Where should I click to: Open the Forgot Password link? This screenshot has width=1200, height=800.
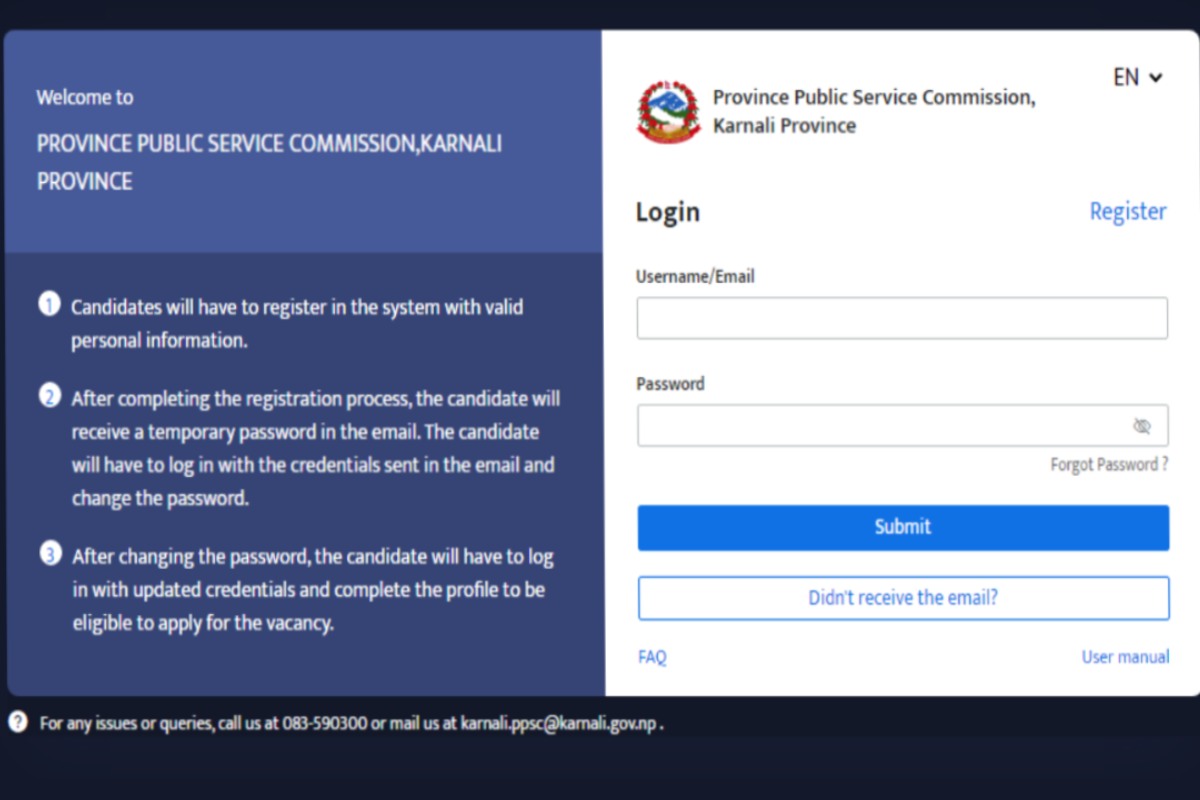1109,465
